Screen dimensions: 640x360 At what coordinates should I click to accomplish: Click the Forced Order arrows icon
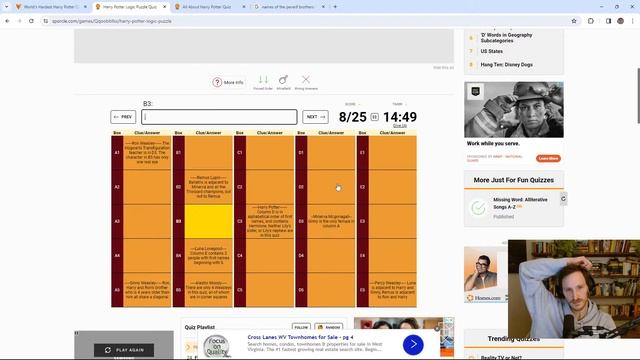coord(263,80)
